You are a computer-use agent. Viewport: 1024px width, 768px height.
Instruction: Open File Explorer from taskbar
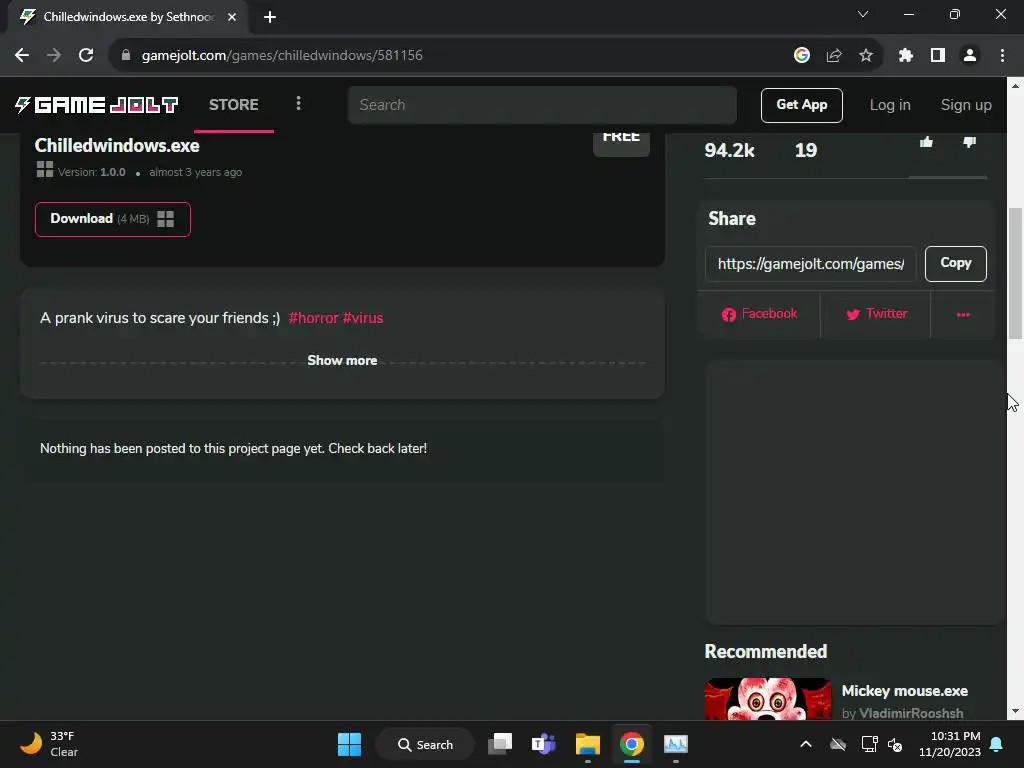[x=588, y=744]
